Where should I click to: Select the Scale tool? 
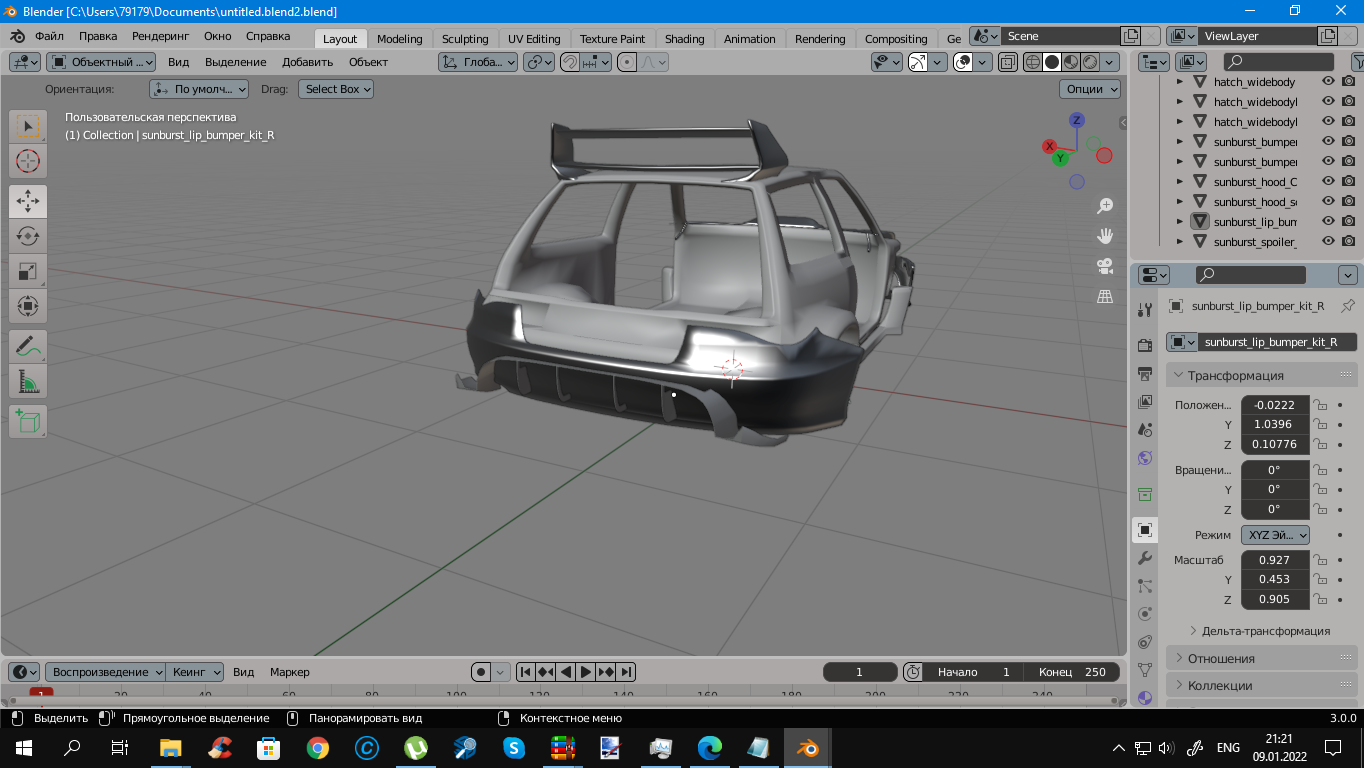point(28,271)
